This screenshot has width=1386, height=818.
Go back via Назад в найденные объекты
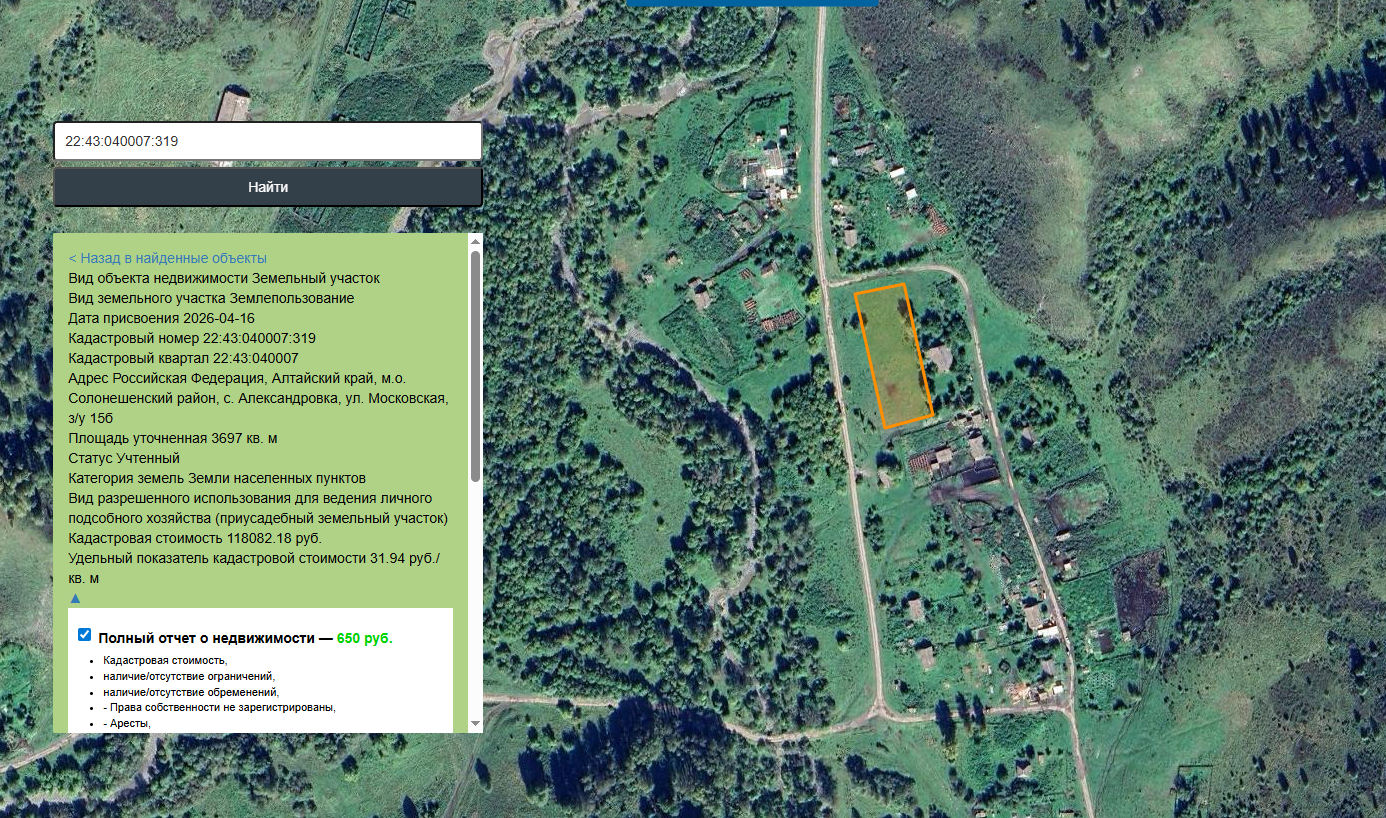tap(168, 258)
